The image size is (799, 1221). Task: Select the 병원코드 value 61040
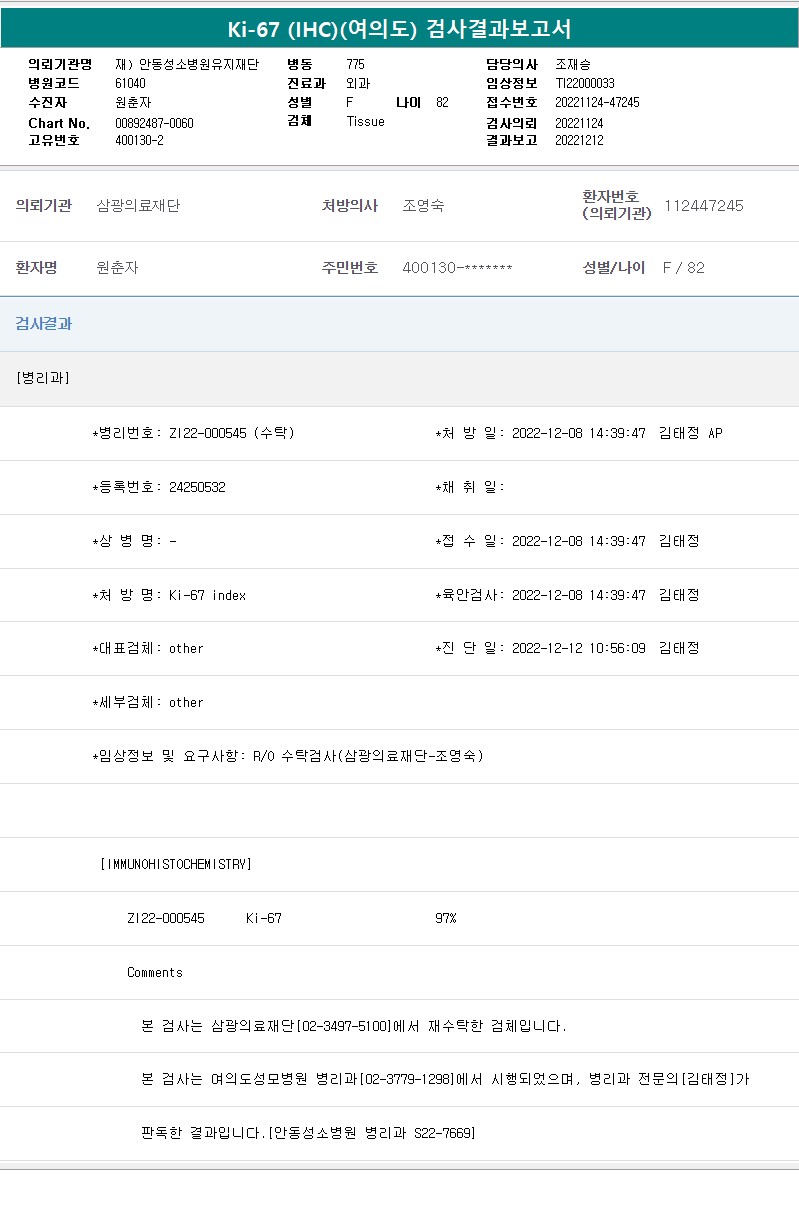(x=130, y=84)
